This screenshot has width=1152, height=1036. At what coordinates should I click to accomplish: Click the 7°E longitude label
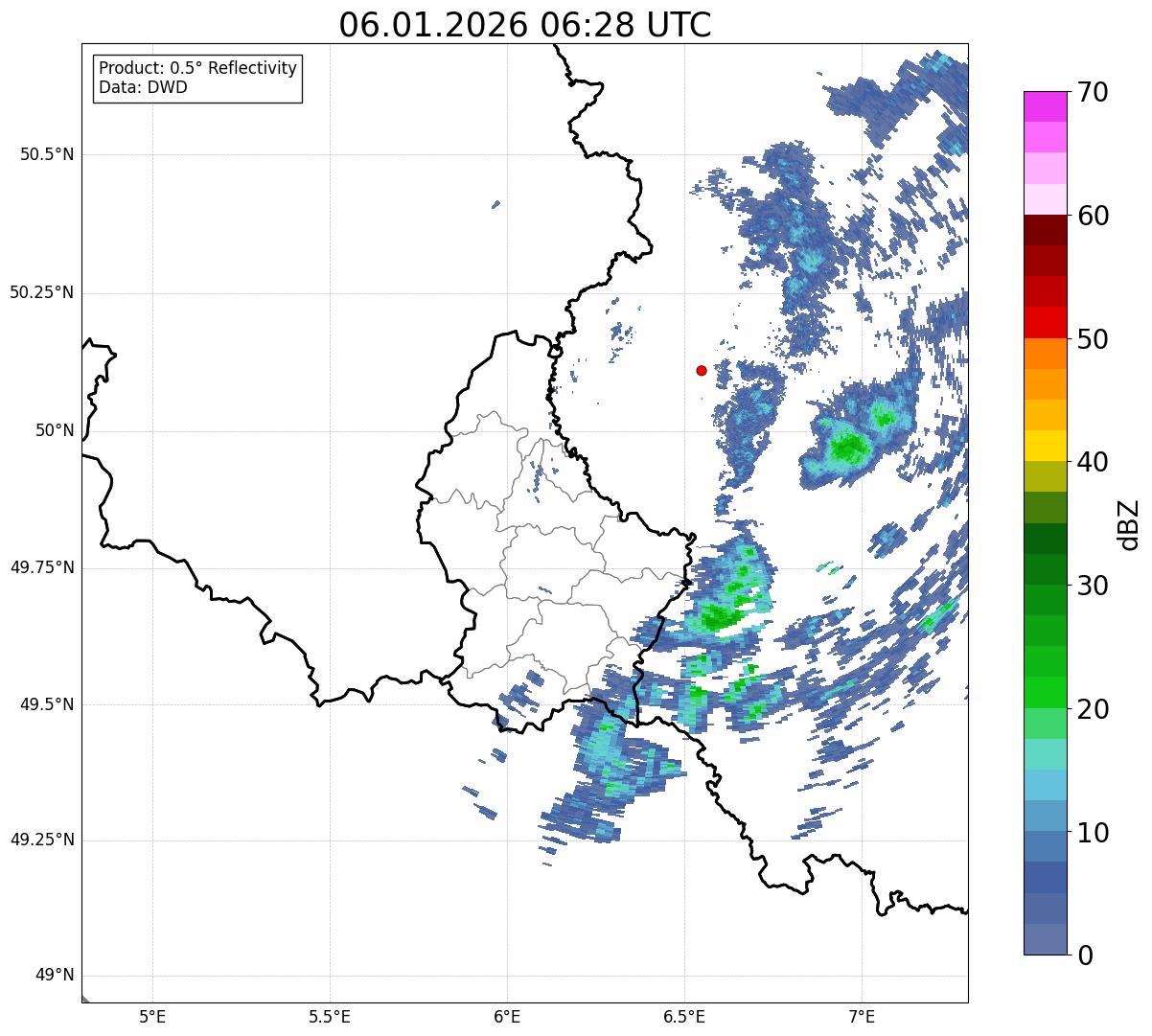(x=862, y=1017)
